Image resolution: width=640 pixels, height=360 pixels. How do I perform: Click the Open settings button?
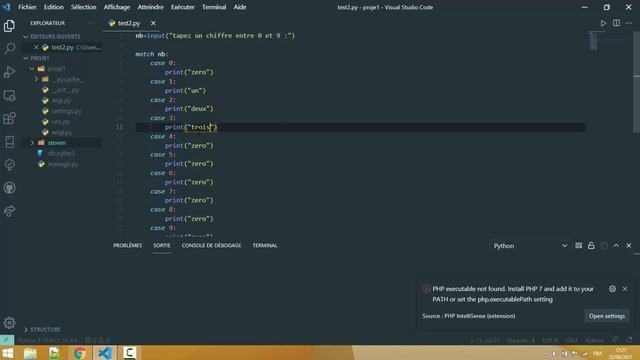pyautogui.click(x=607, y=316)
